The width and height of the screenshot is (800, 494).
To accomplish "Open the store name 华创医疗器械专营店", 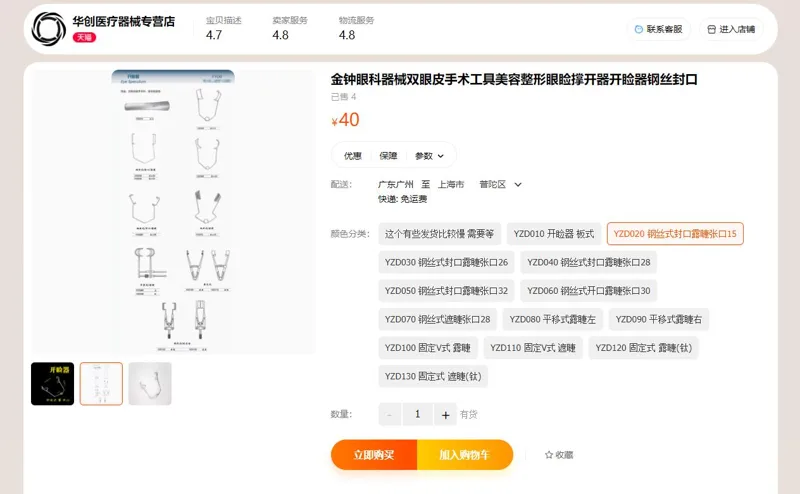I will coord(123,21).
